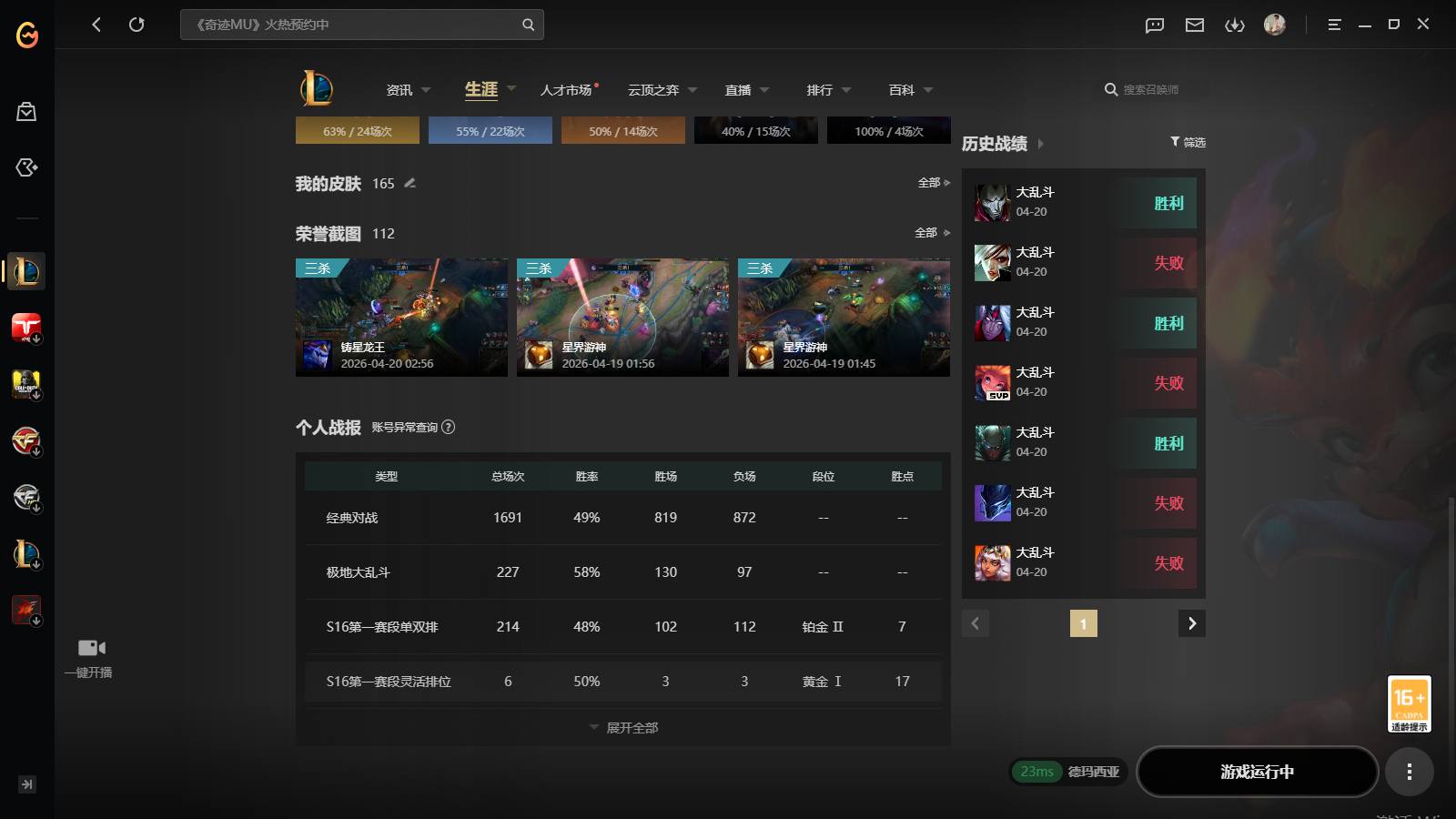Select League of Legends in the sidebar
The image size is (1456, 819).
[x=26, y=271]
